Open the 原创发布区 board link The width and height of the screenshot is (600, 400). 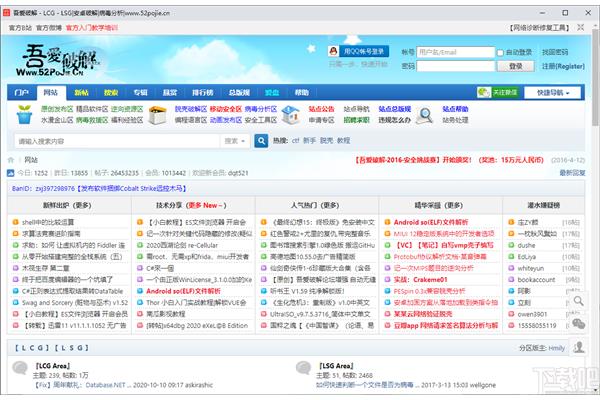(57, 109)
